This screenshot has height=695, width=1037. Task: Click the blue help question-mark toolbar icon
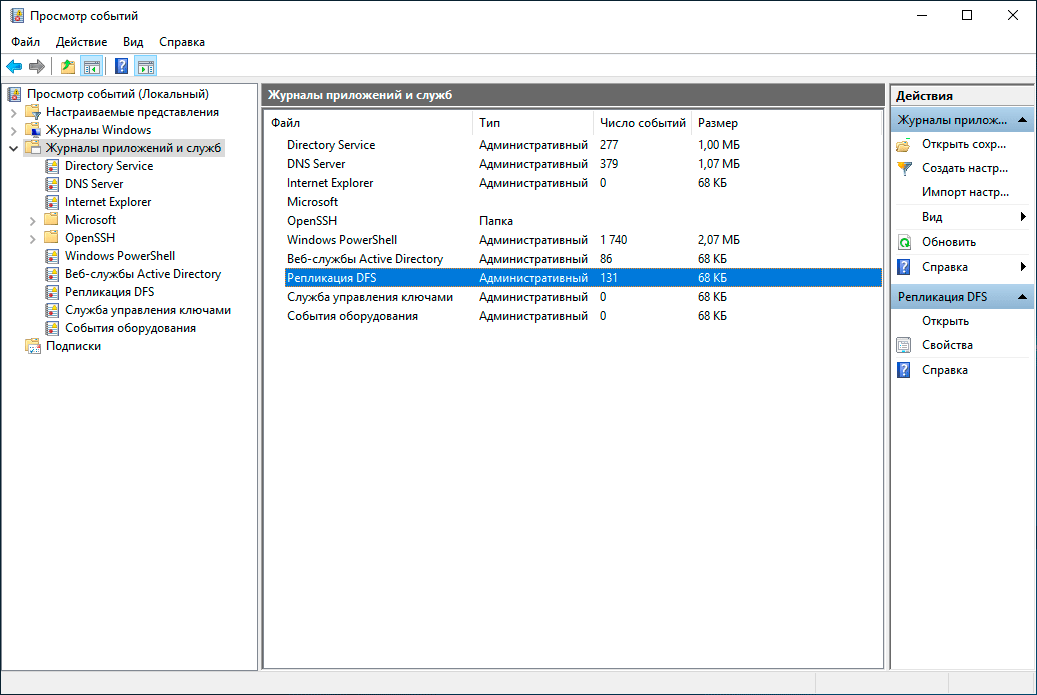point(121,67)
